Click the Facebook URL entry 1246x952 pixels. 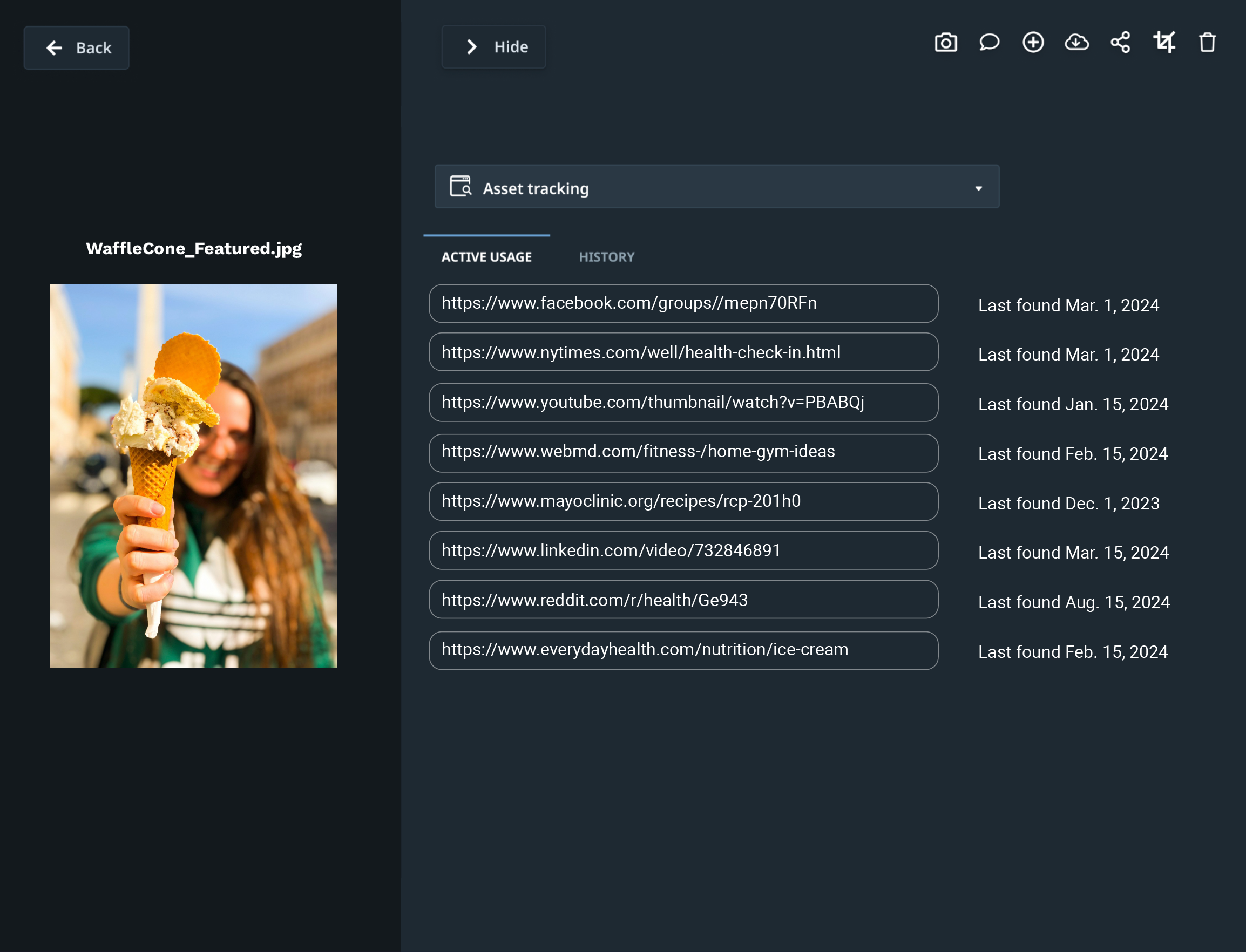(683, 303)
